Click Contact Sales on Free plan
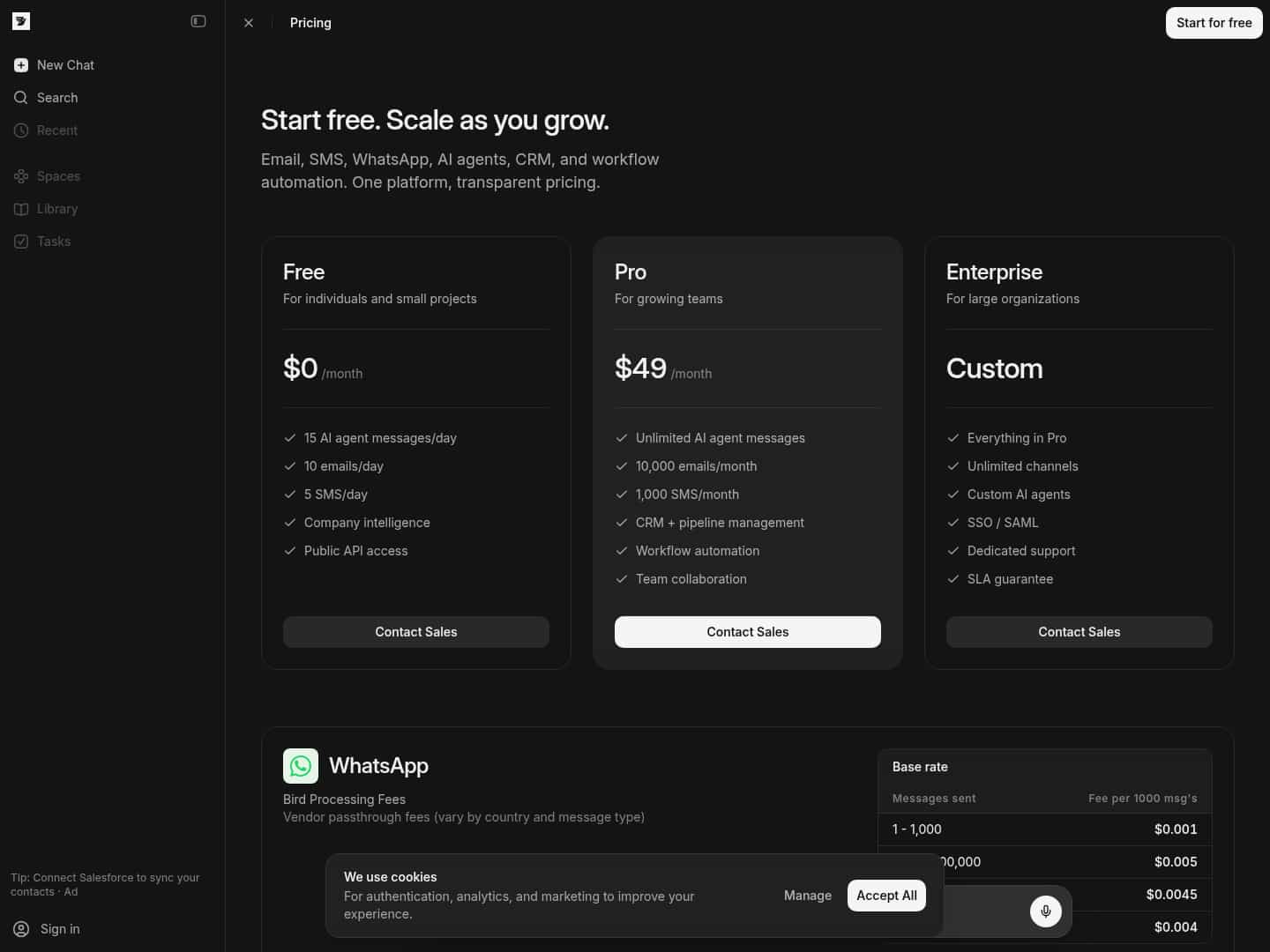Image resolution: width=1270 pixels, height=952 pixels. pyautogui.click(x=416, y=632)
